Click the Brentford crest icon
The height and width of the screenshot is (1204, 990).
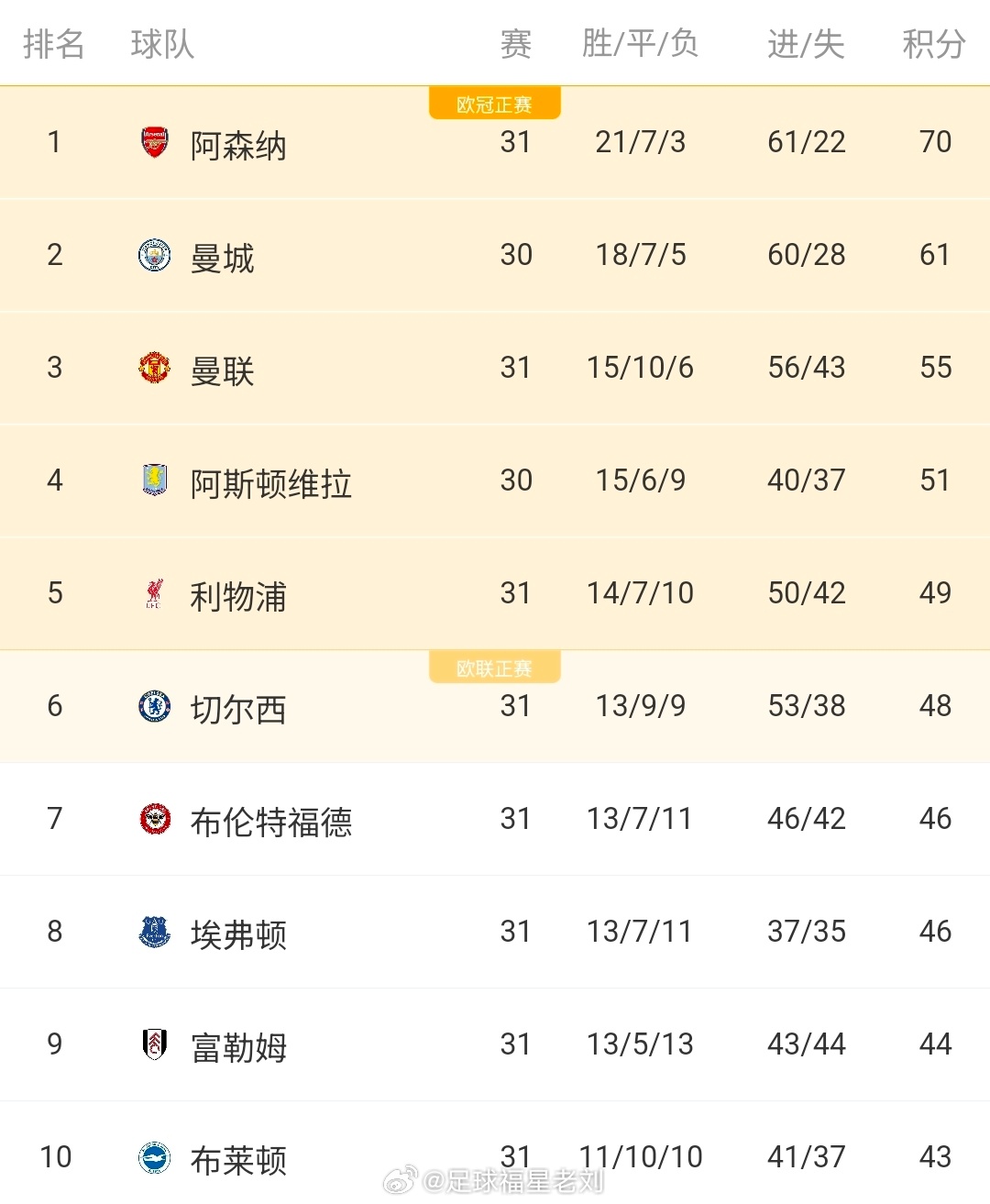tap(155, 819)
